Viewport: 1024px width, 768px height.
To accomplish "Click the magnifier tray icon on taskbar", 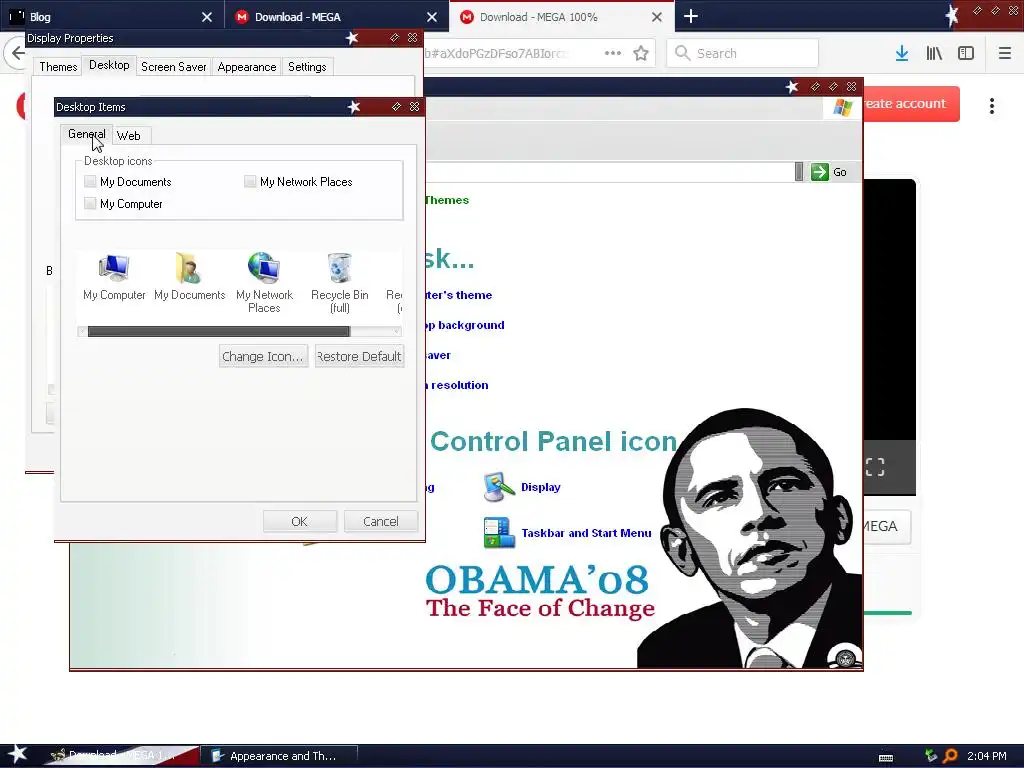I will tap(950, 756).
